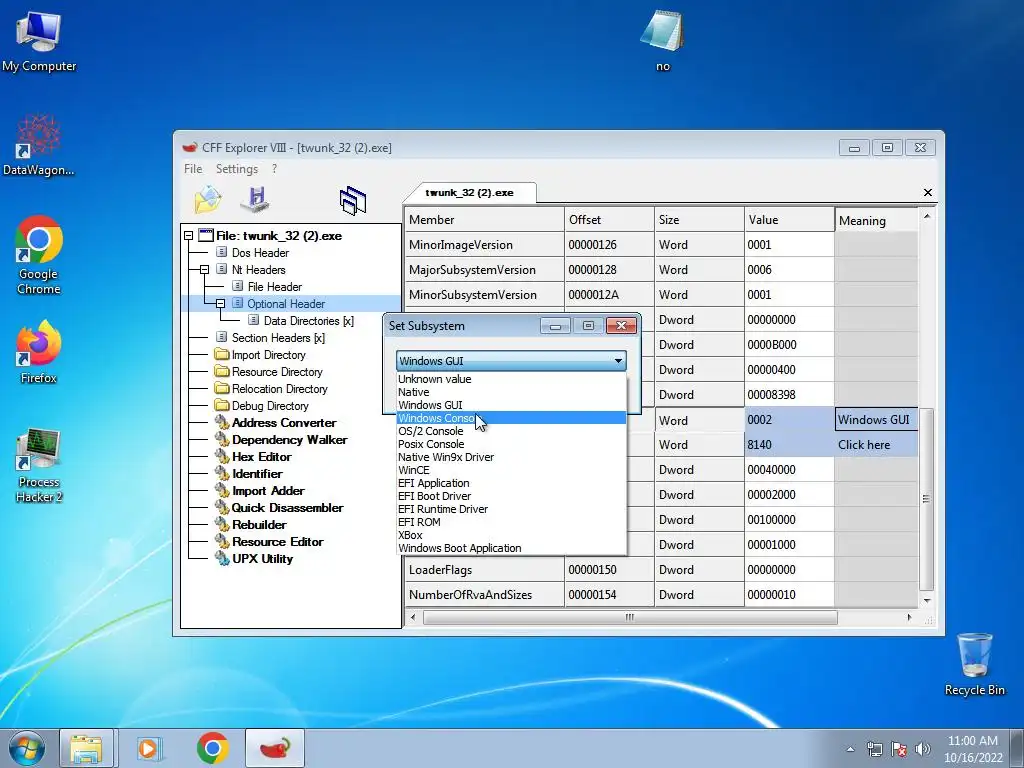Click the volume speaker tray icon
Screen dimensions: 1024x768
[x=923, y=749]
